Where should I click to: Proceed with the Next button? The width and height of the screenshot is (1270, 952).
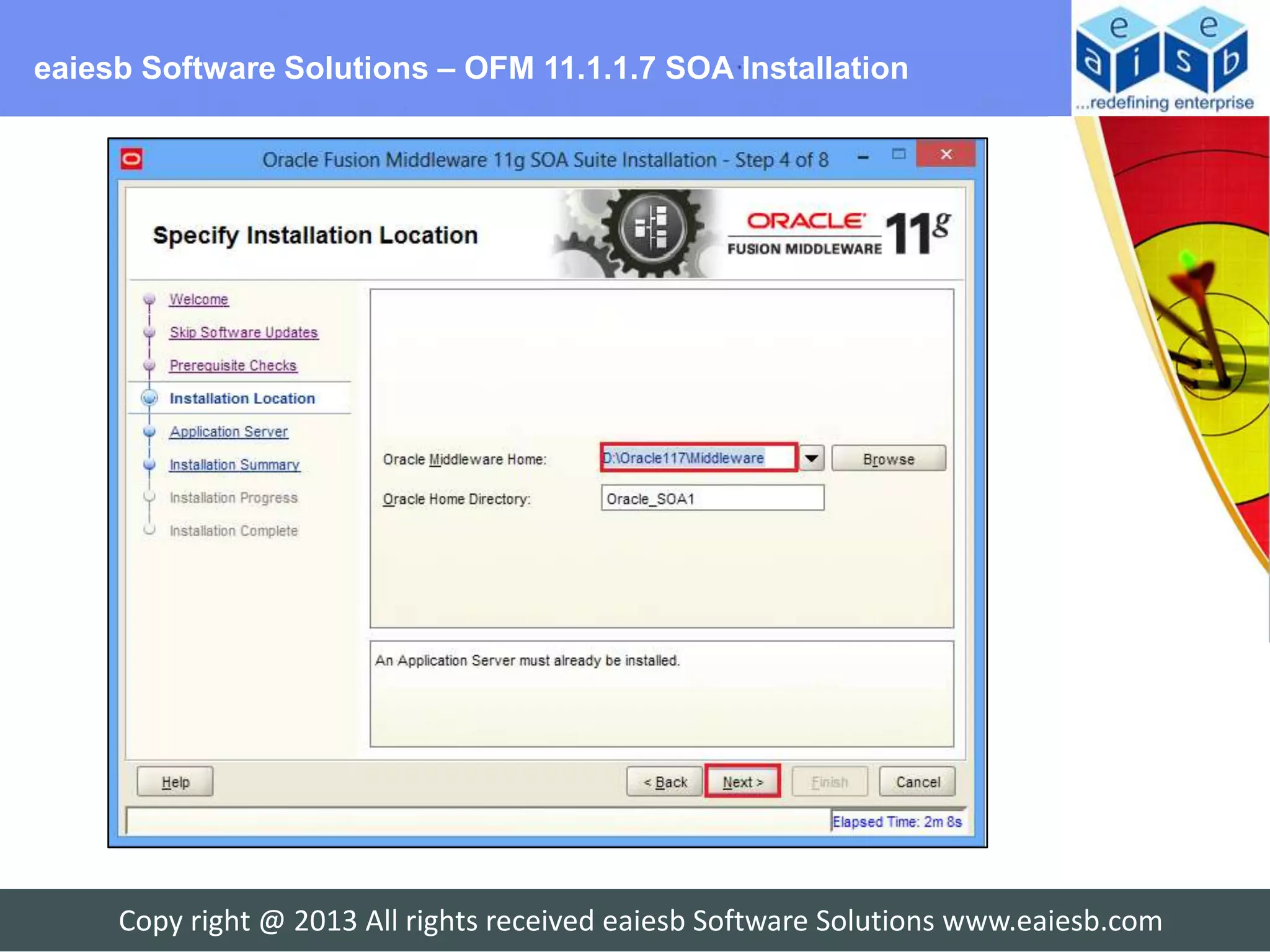[743, 782]
